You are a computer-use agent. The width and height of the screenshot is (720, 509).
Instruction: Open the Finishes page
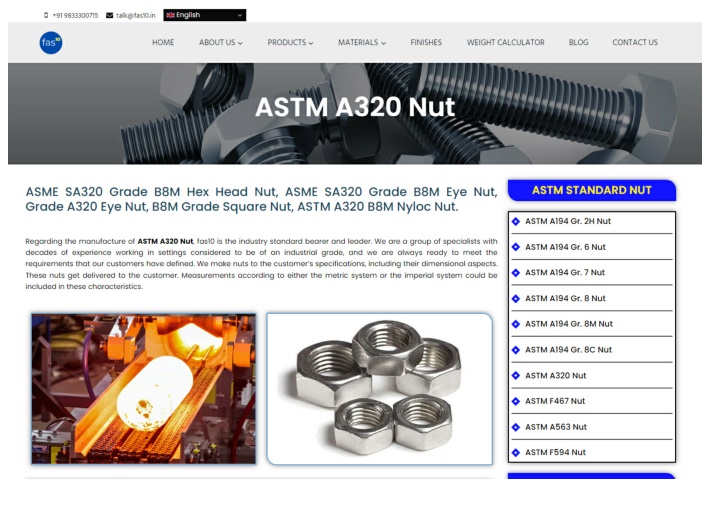426,42
